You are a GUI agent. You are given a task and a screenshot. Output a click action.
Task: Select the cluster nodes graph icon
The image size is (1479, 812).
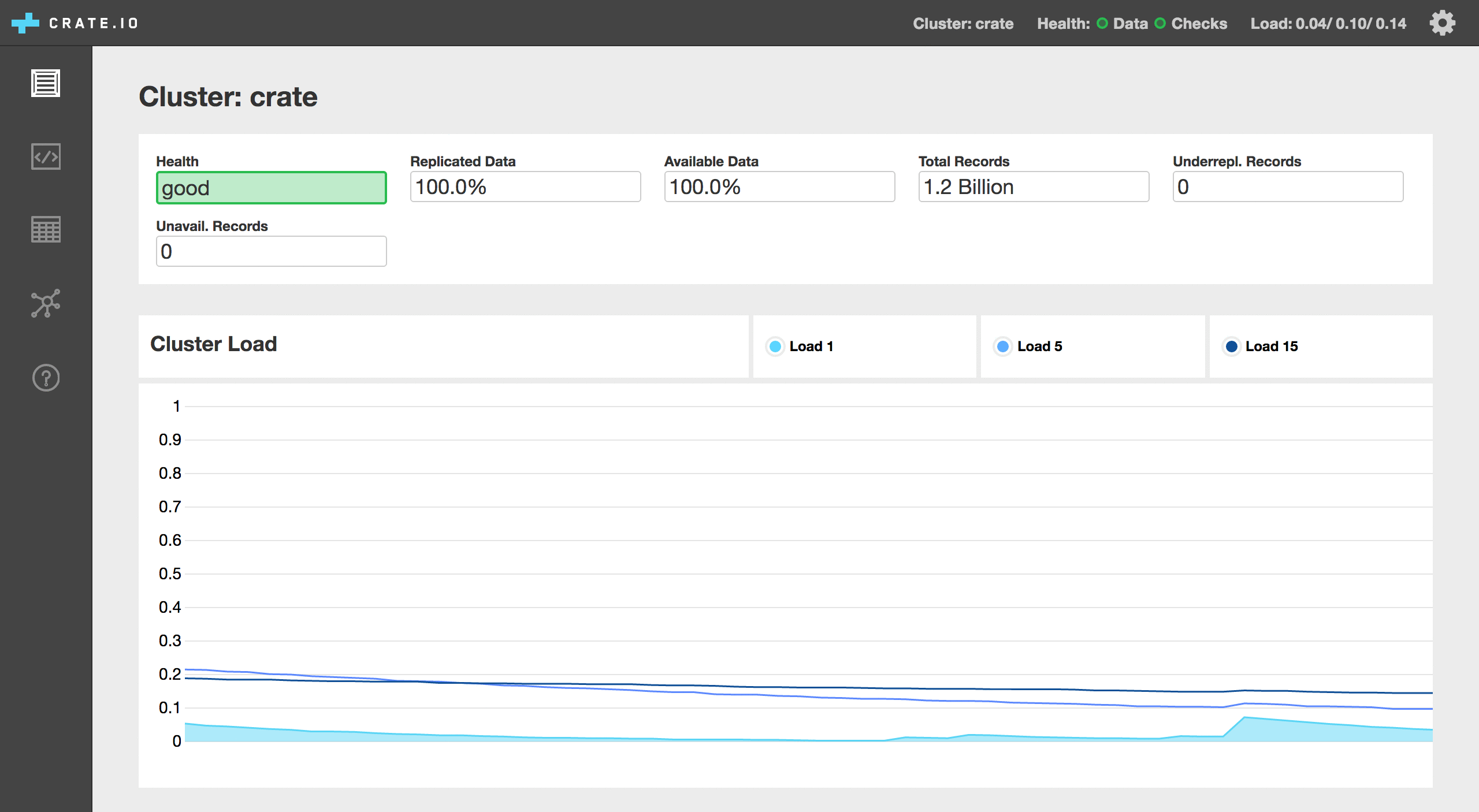45,301
